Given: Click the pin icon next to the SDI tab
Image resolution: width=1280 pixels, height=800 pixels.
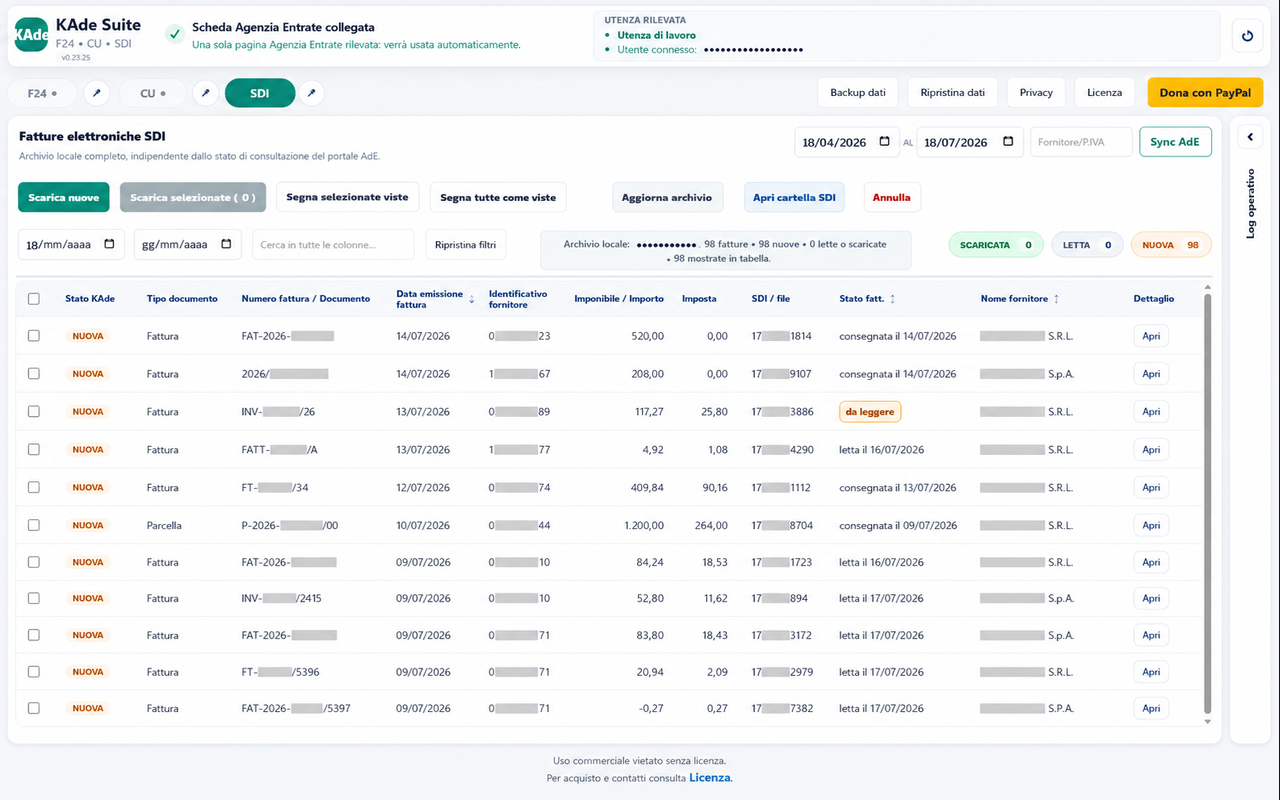Looking at the screenshot, I should coord(311,93).
